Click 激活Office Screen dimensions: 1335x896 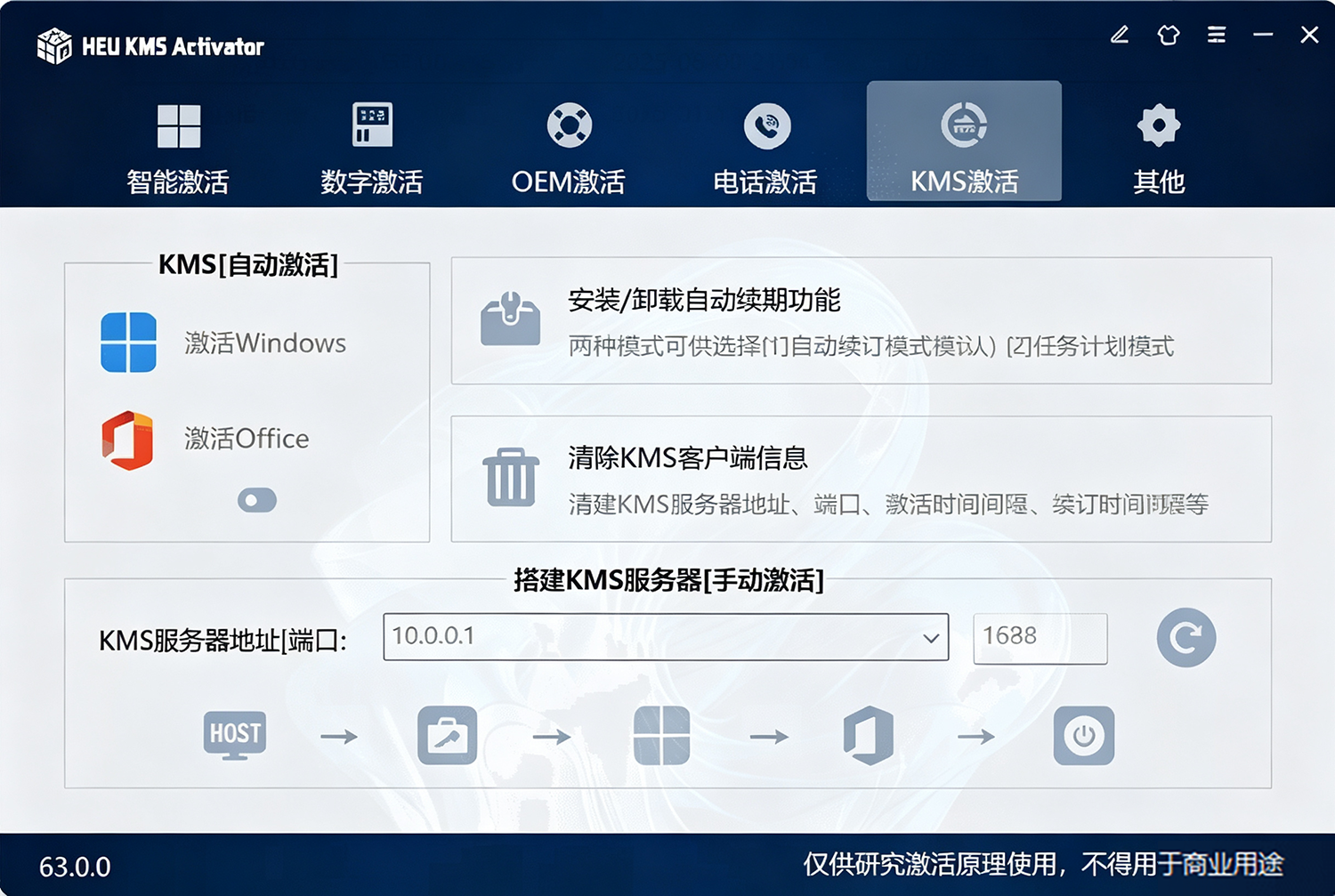(247, 439)
